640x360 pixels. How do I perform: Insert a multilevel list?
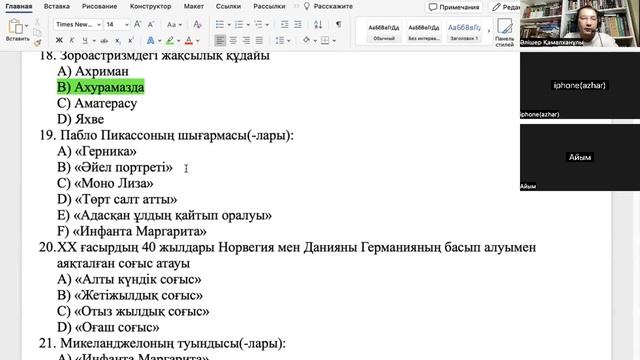pos(258,24)
